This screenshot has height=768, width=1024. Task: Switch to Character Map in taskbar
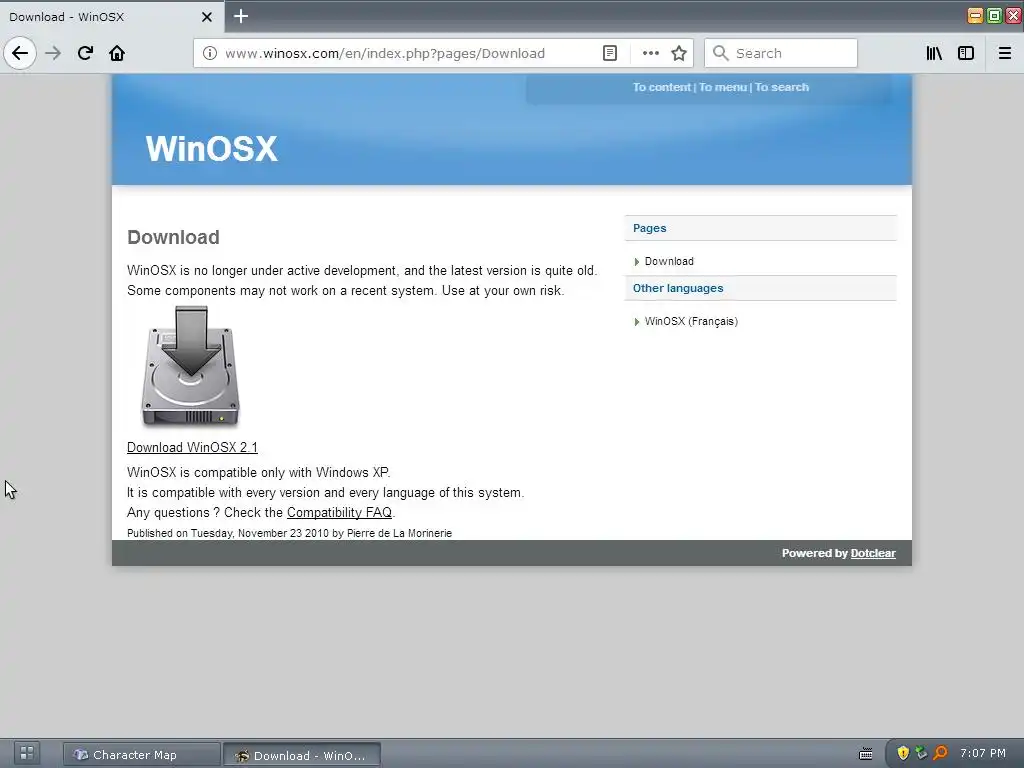click(142, 755)
